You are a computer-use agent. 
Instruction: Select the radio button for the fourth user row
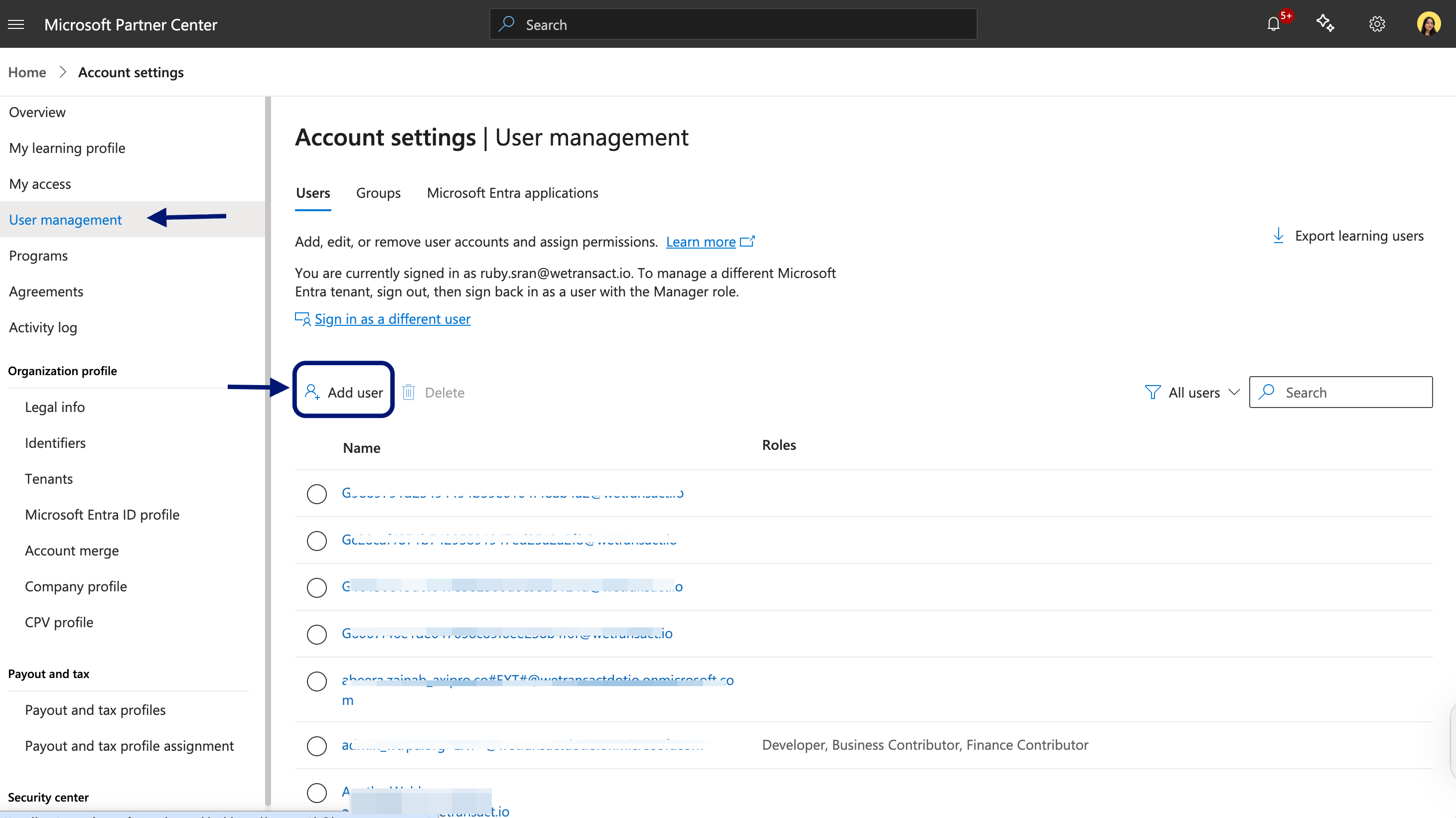316,634
